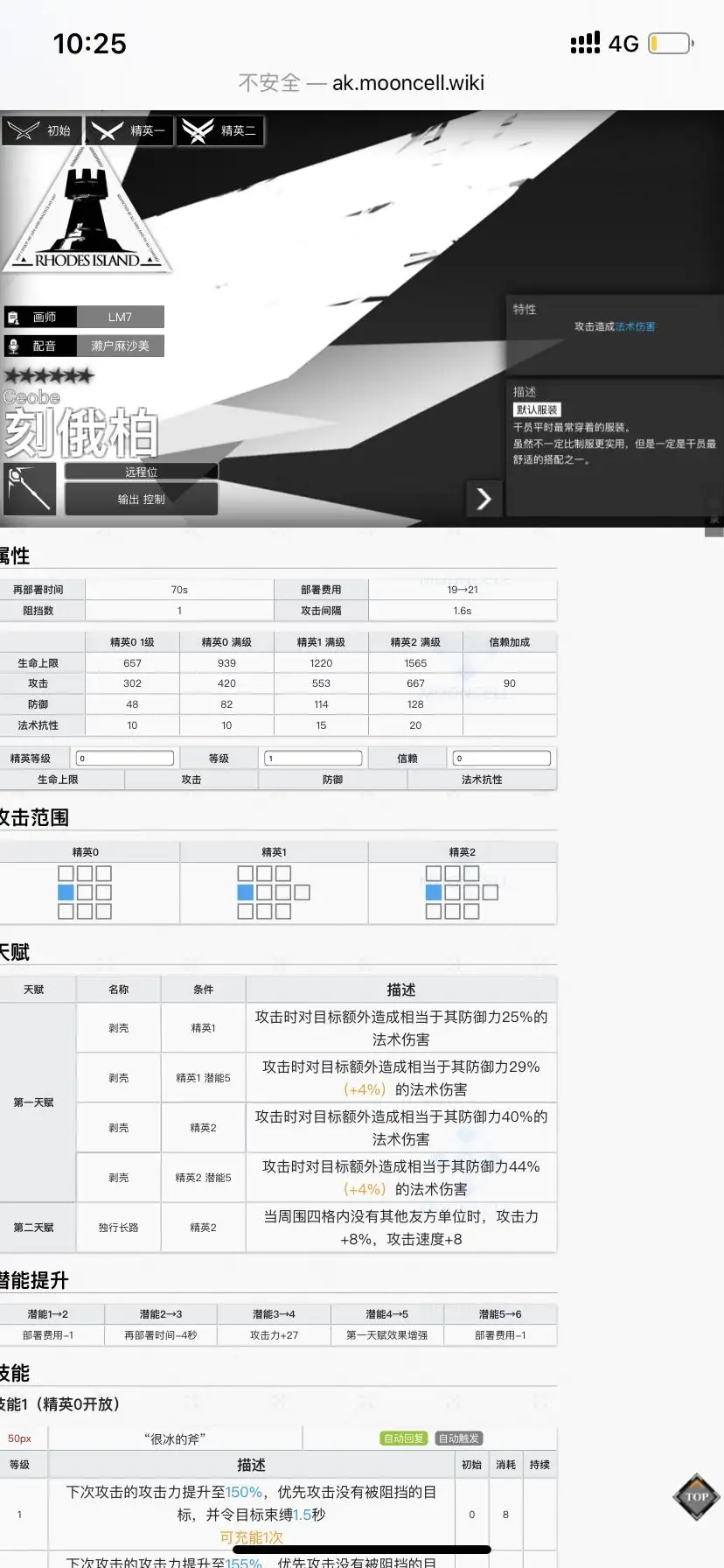
Task: Tap the microphone icon beside 配音
Action: tap(13, 346)
